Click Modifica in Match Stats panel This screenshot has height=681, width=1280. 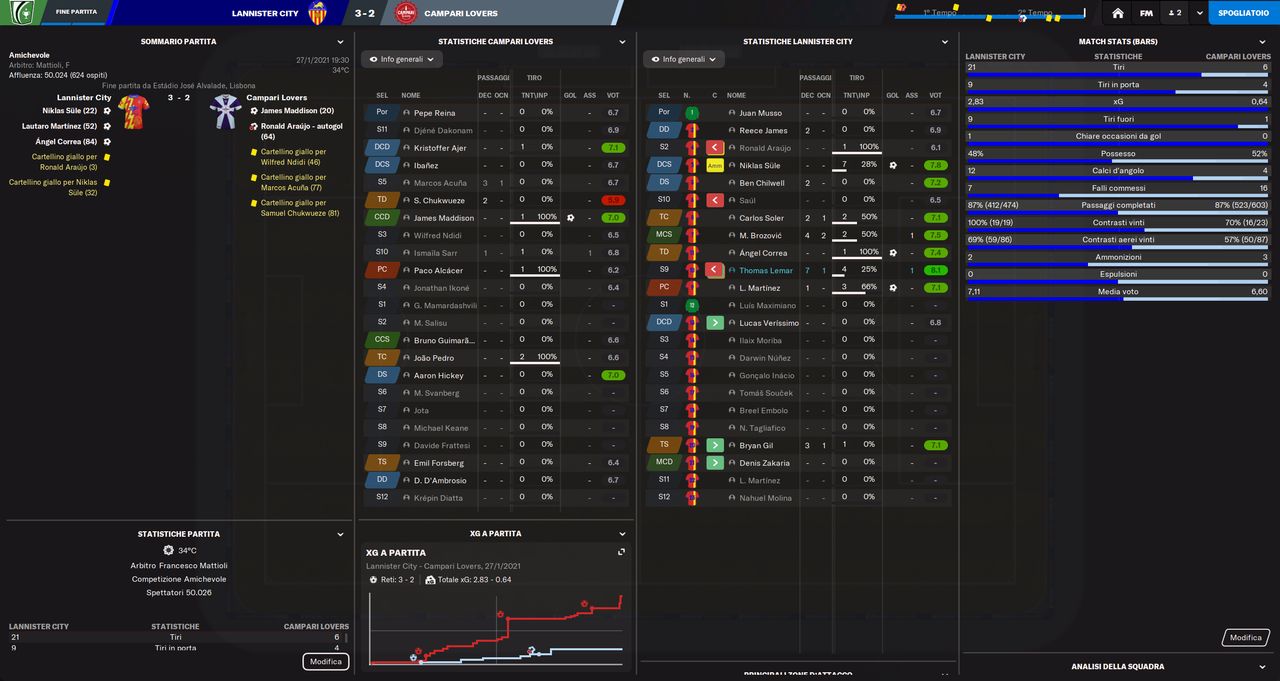click(x=1246, y=637)
